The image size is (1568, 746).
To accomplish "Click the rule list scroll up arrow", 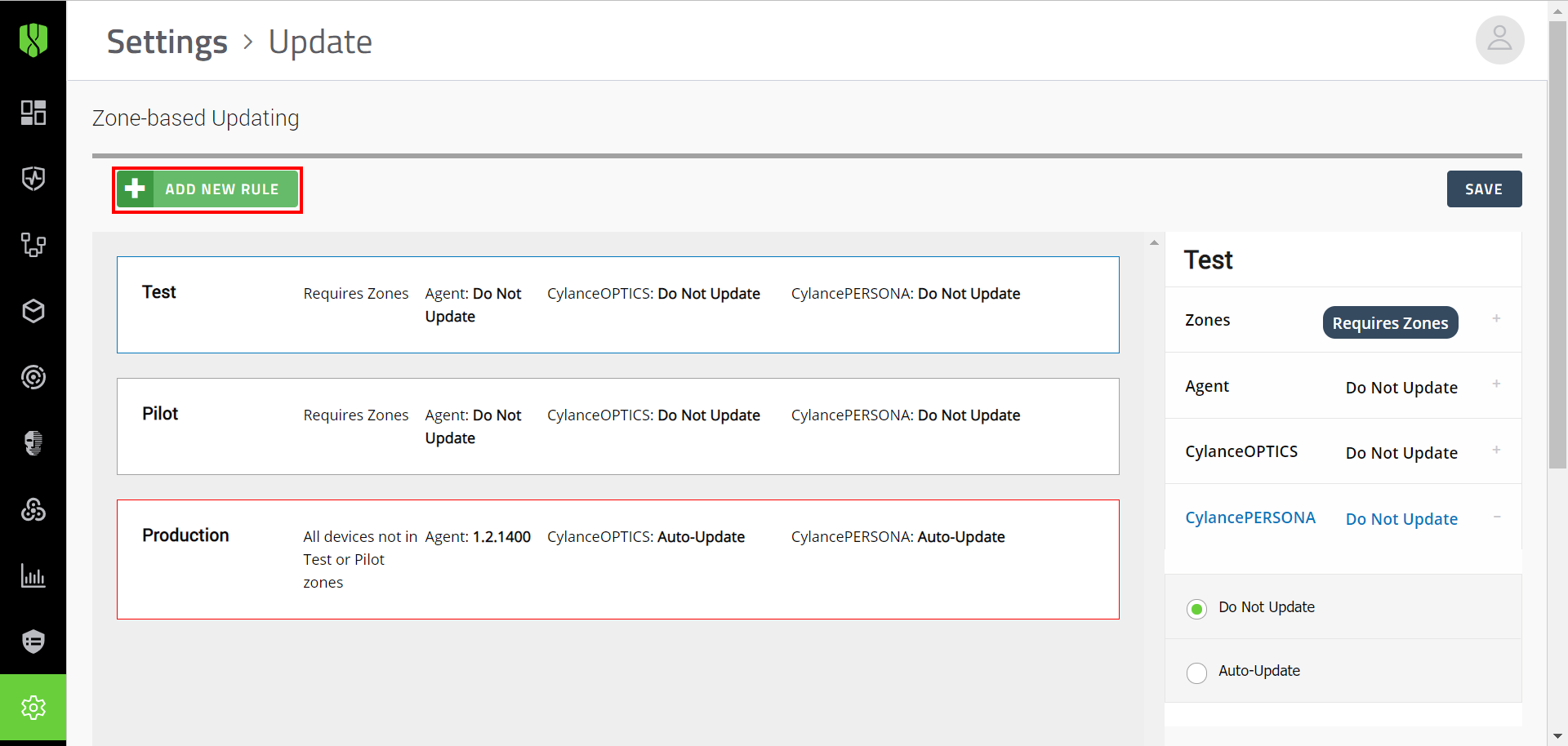I will click(1154, 242).
